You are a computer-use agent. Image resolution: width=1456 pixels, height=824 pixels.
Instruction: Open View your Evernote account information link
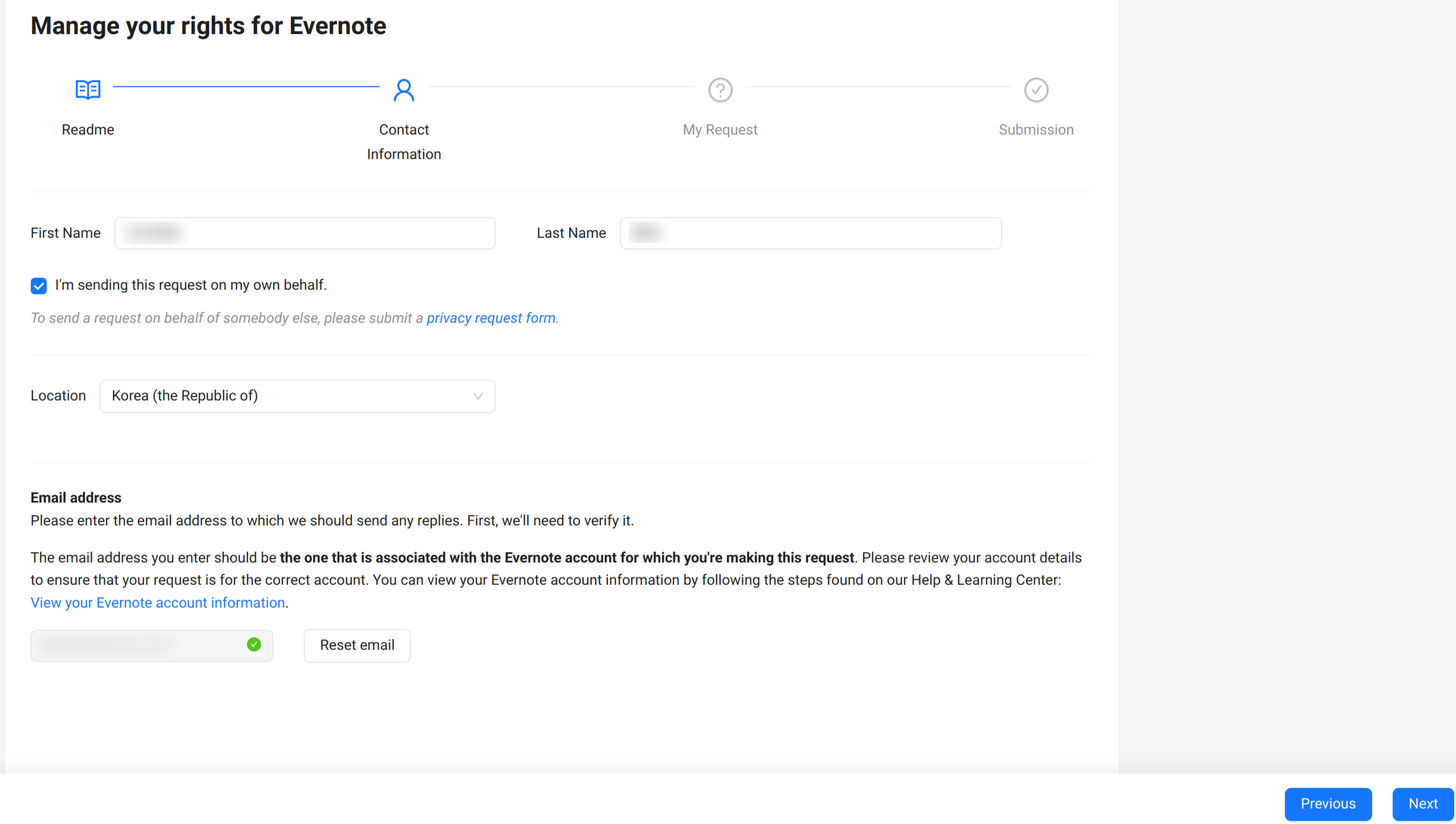(x=157, y=603)
